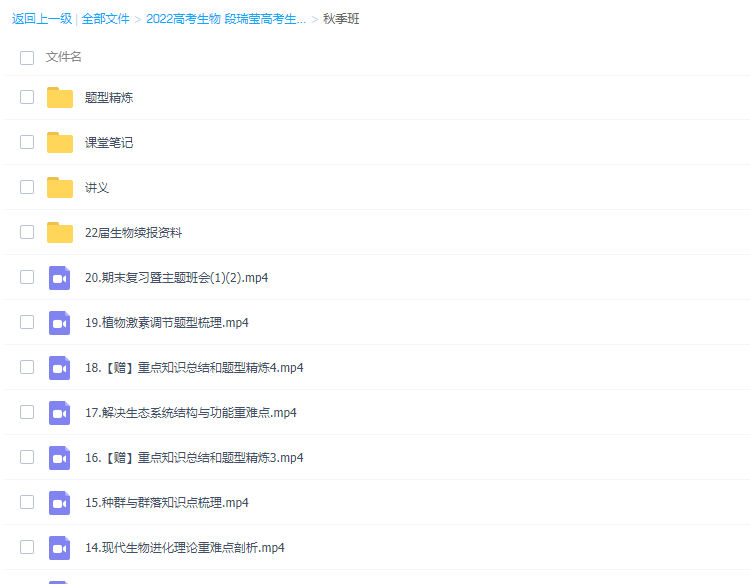
Task: Click the 讲义 folder icon
Action: (x=60, y=188)
